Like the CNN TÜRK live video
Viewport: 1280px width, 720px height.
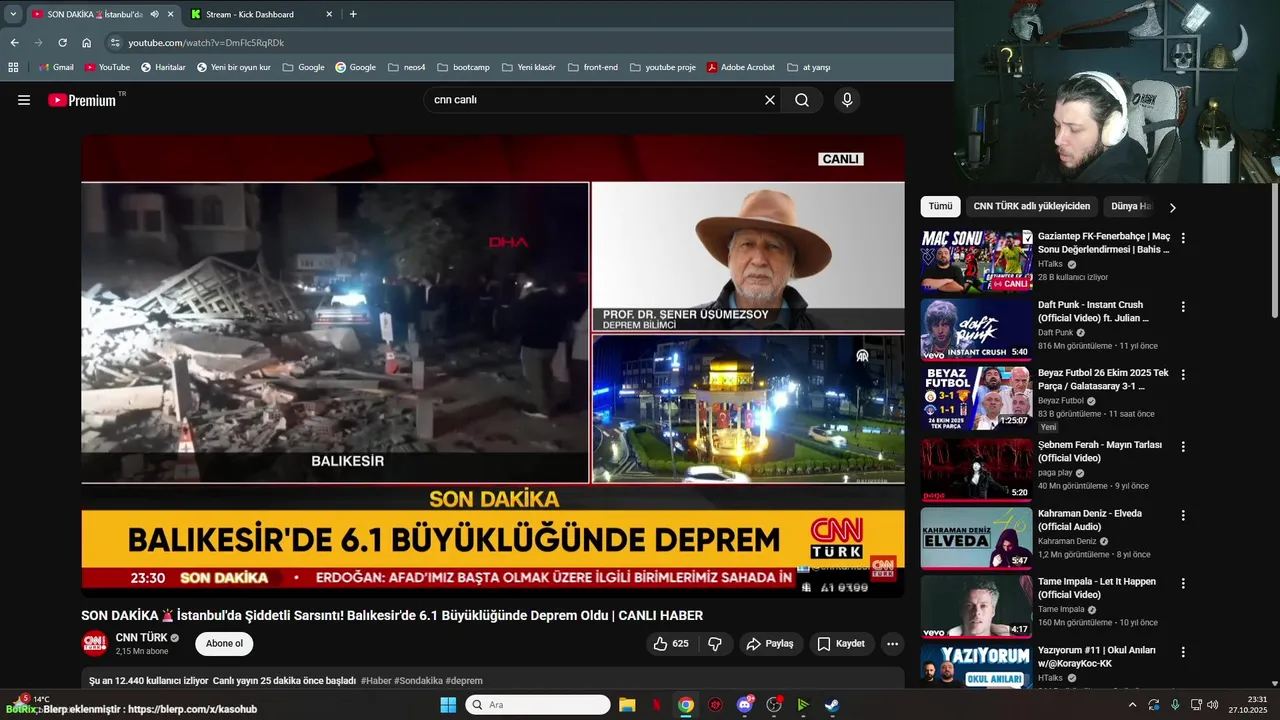coord(671,644)
